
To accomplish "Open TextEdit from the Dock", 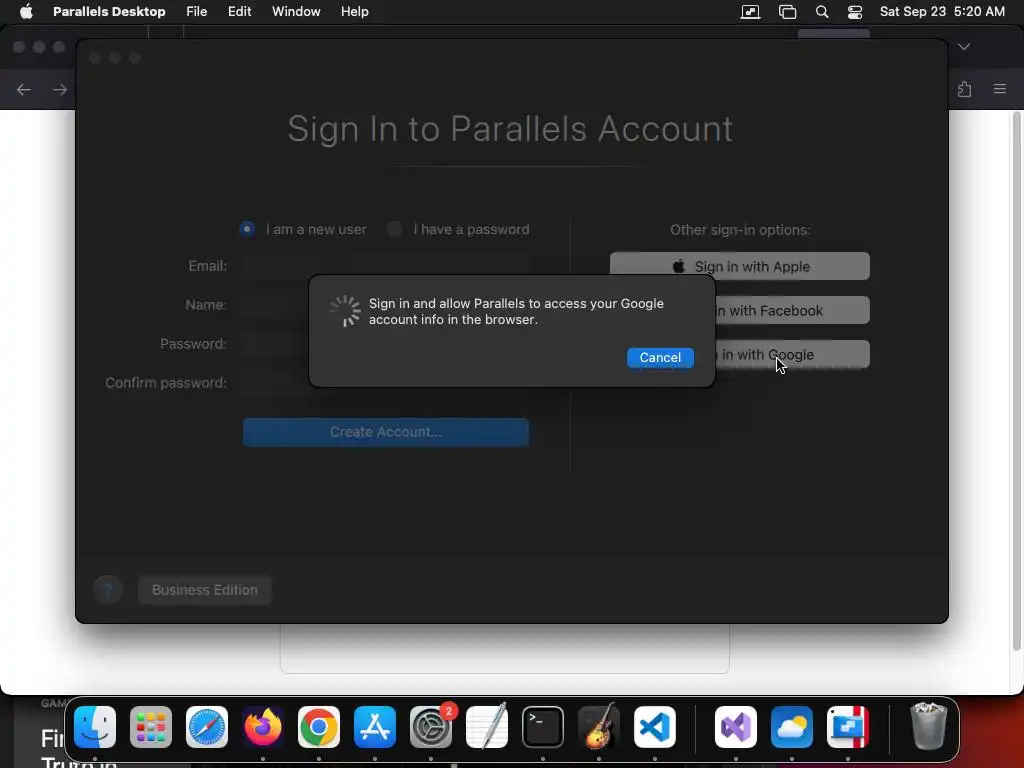I will [x=487, y=727].
